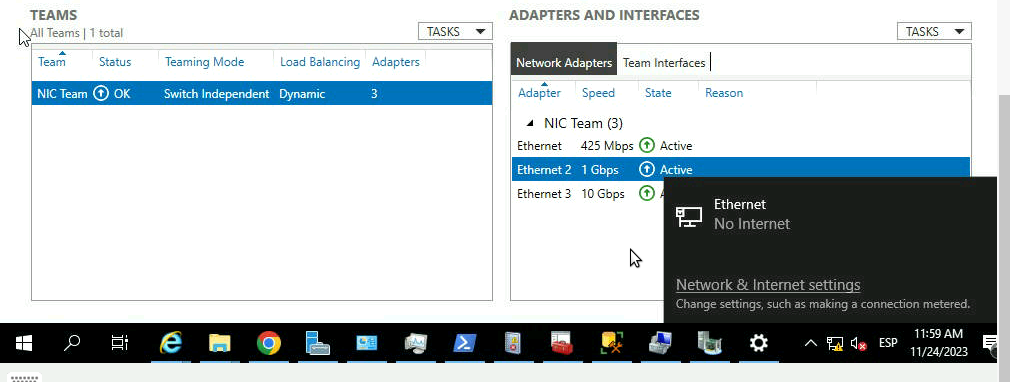Click the 10 Gbps speed value

pos(602,194)
